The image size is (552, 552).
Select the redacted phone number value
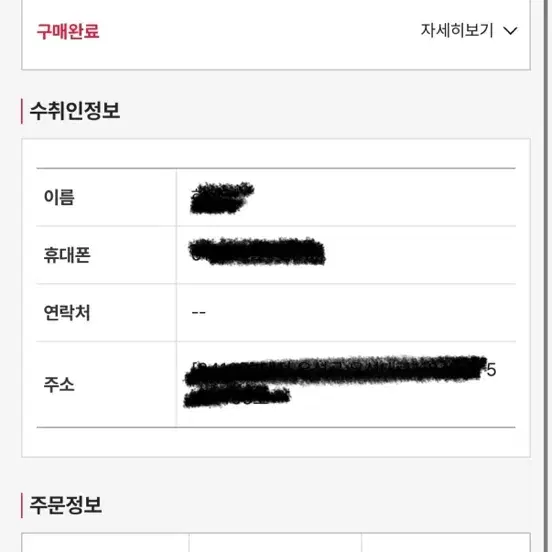point(257,251)
